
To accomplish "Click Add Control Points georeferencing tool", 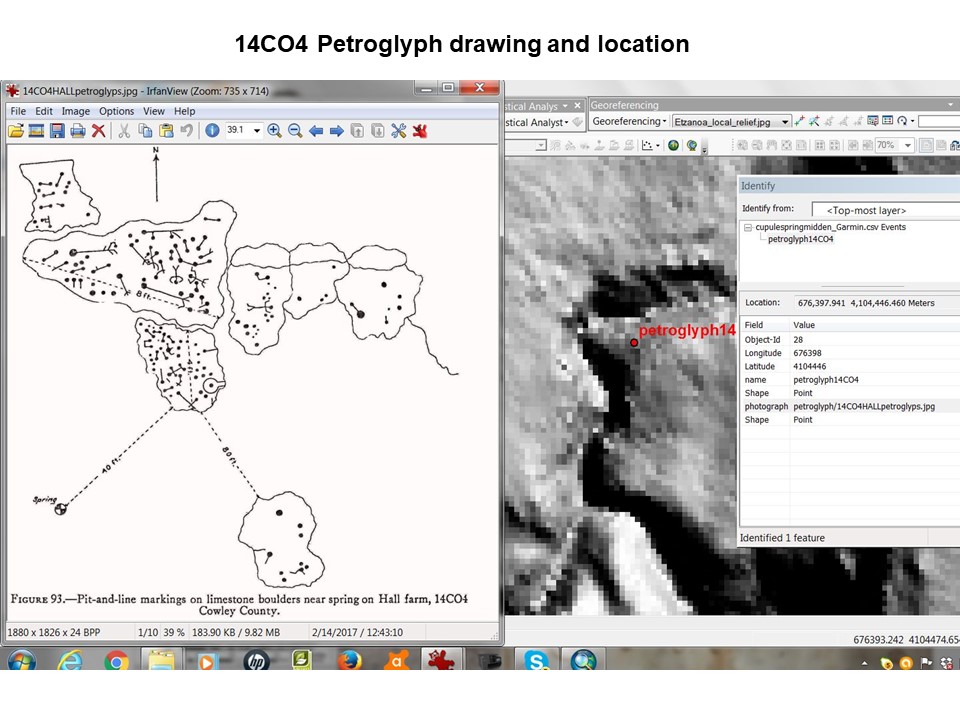I will point(799,121).
